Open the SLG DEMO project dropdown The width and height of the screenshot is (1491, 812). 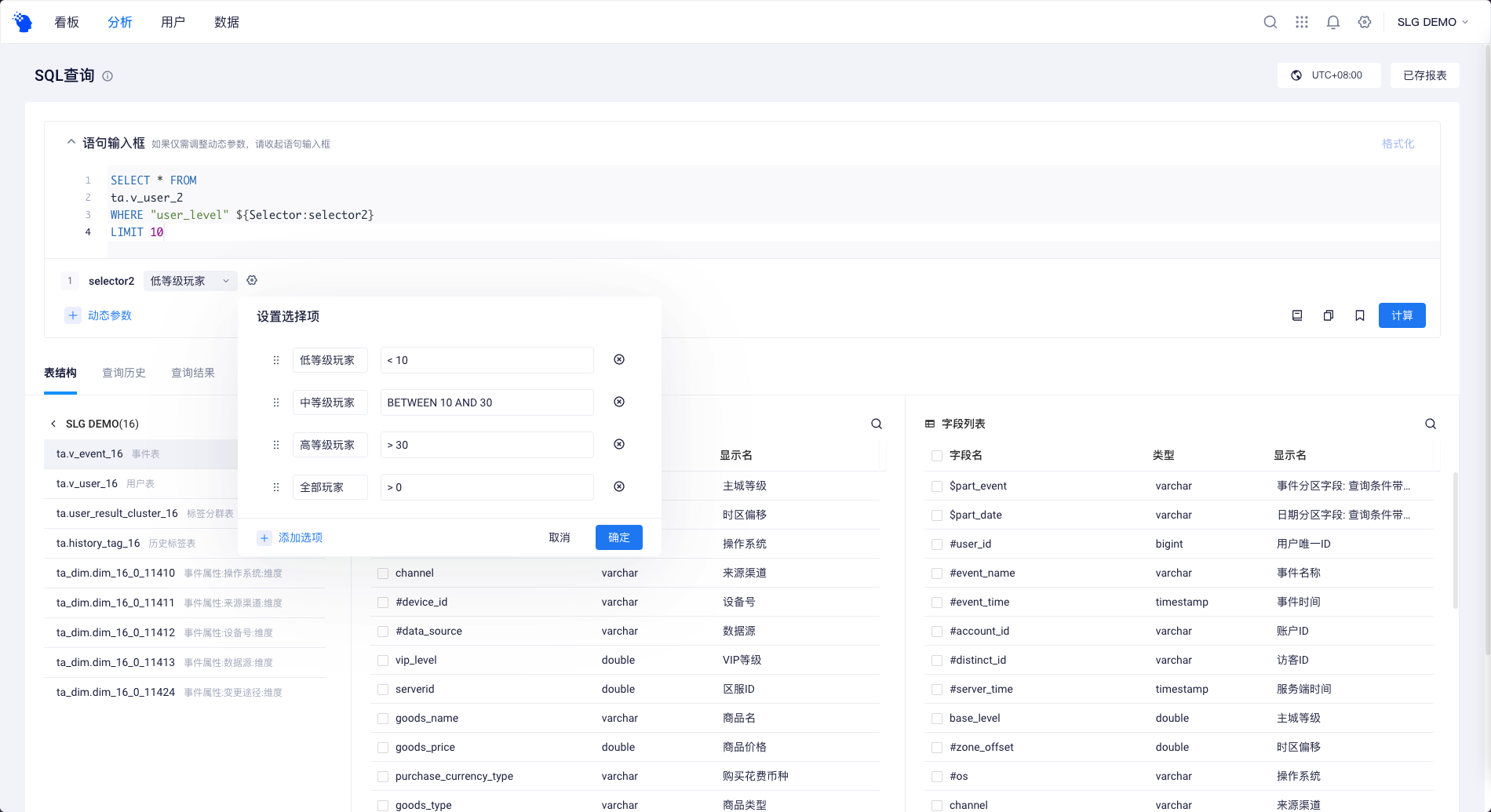(x=1432, y=21)
